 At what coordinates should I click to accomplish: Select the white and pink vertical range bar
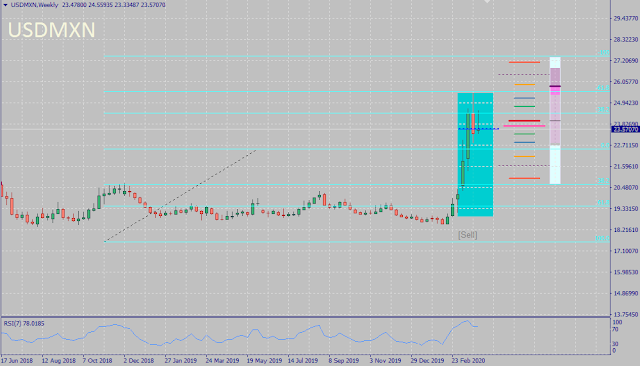click(x=555, y=120)
